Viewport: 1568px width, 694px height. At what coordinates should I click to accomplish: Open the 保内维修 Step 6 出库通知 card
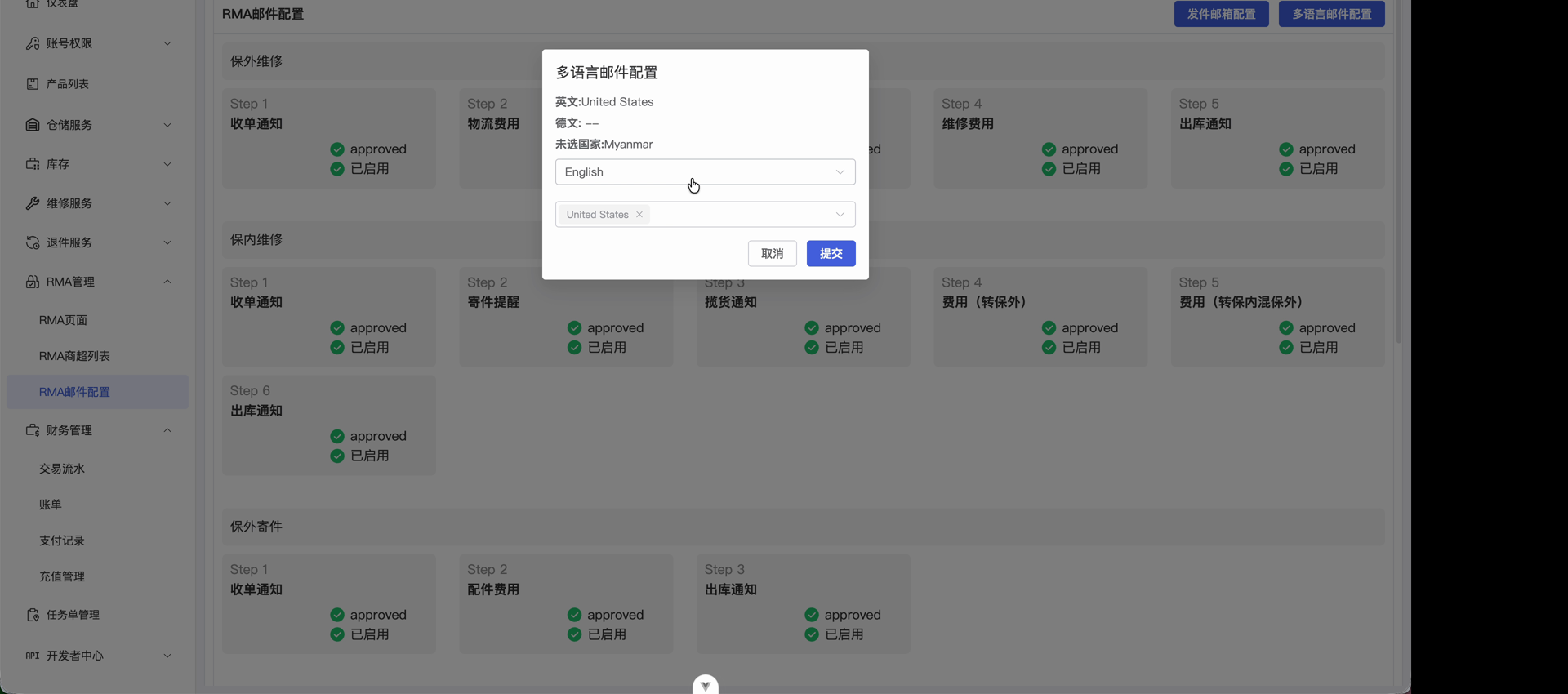click(329, 425)
